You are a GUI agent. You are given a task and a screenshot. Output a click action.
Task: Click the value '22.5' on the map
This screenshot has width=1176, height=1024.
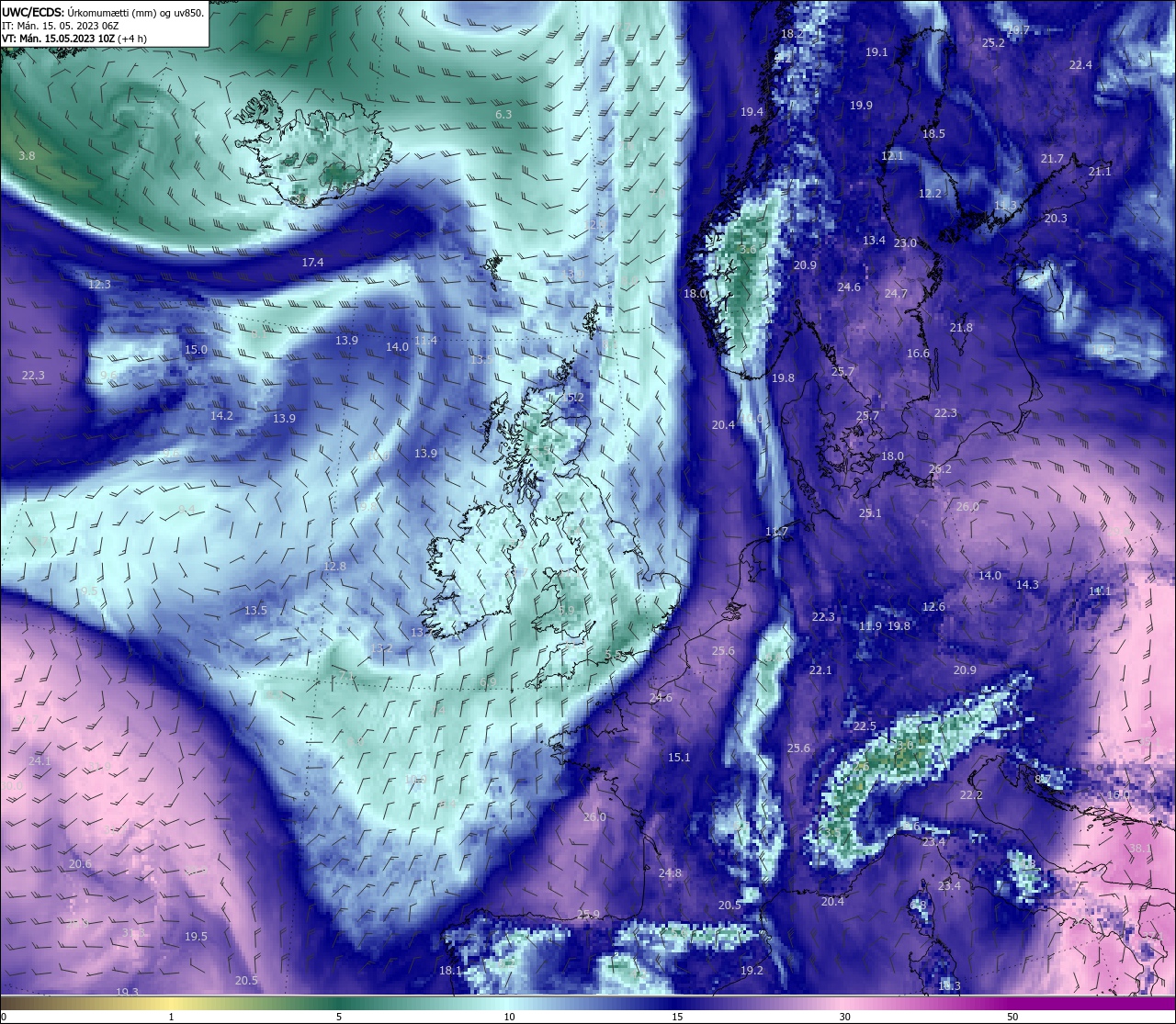[865, 726]
